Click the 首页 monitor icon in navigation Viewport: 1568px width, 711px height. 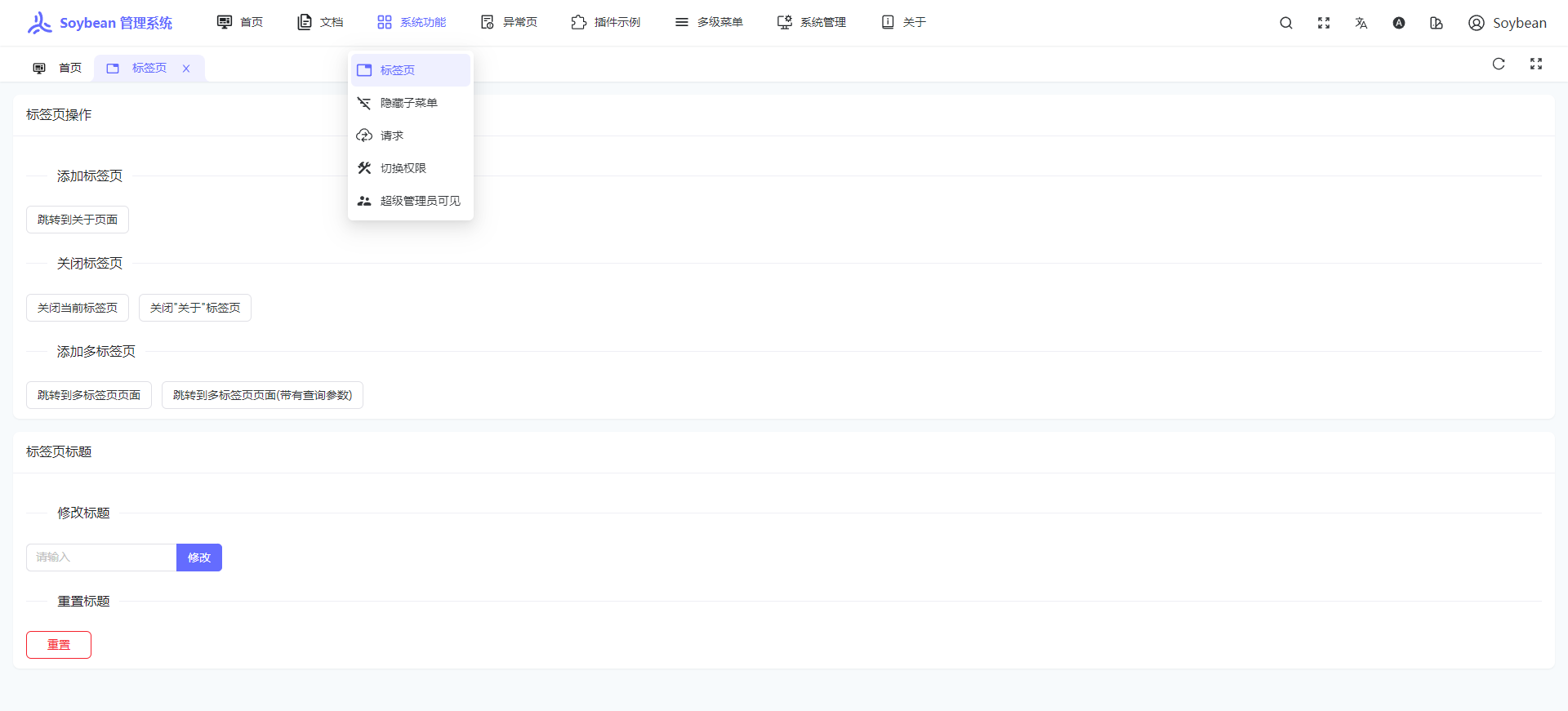[225, 22]
